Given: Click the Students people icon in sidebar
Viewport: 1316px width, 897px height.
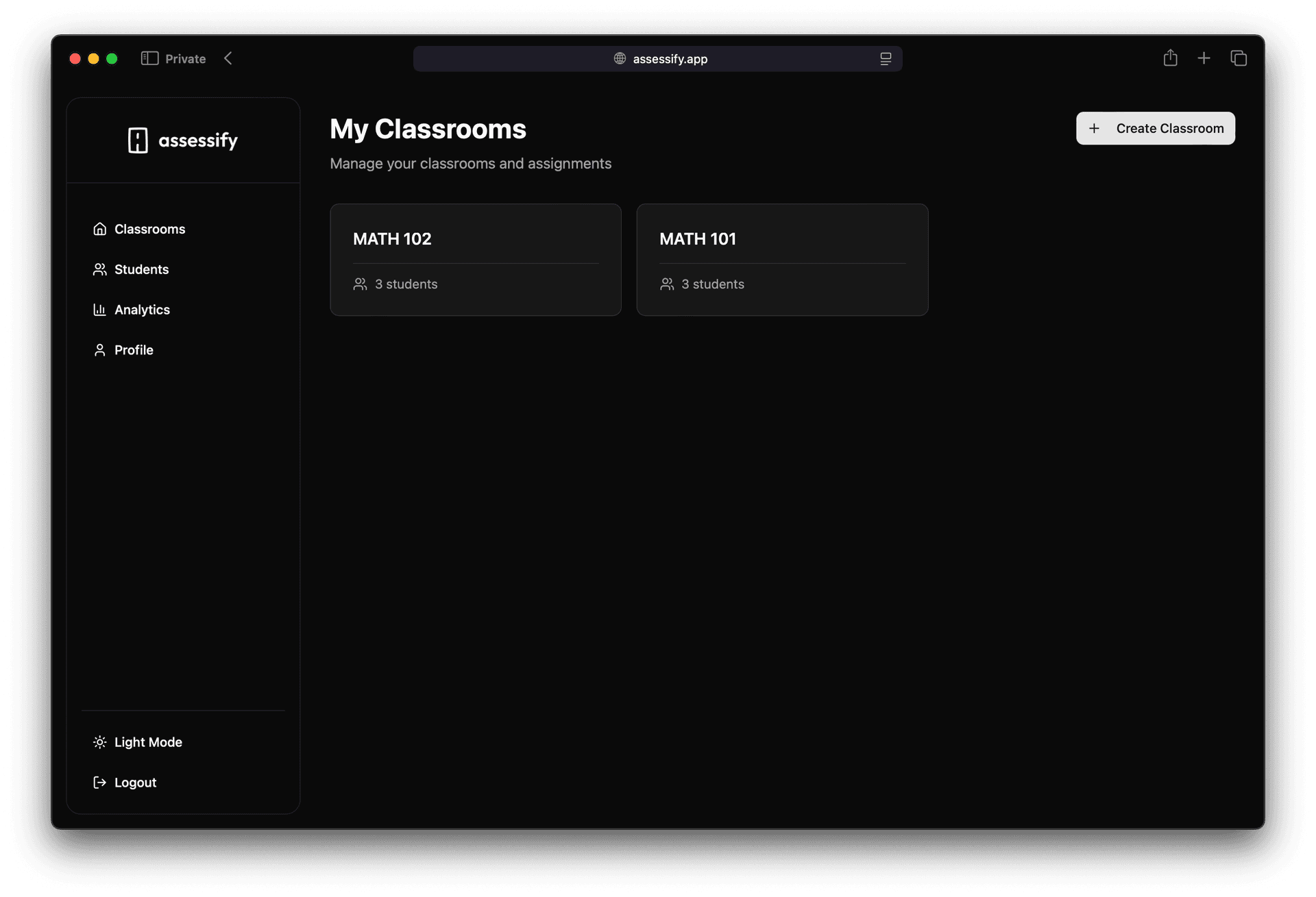Looking at the screenshot, I should click(100, 269).
